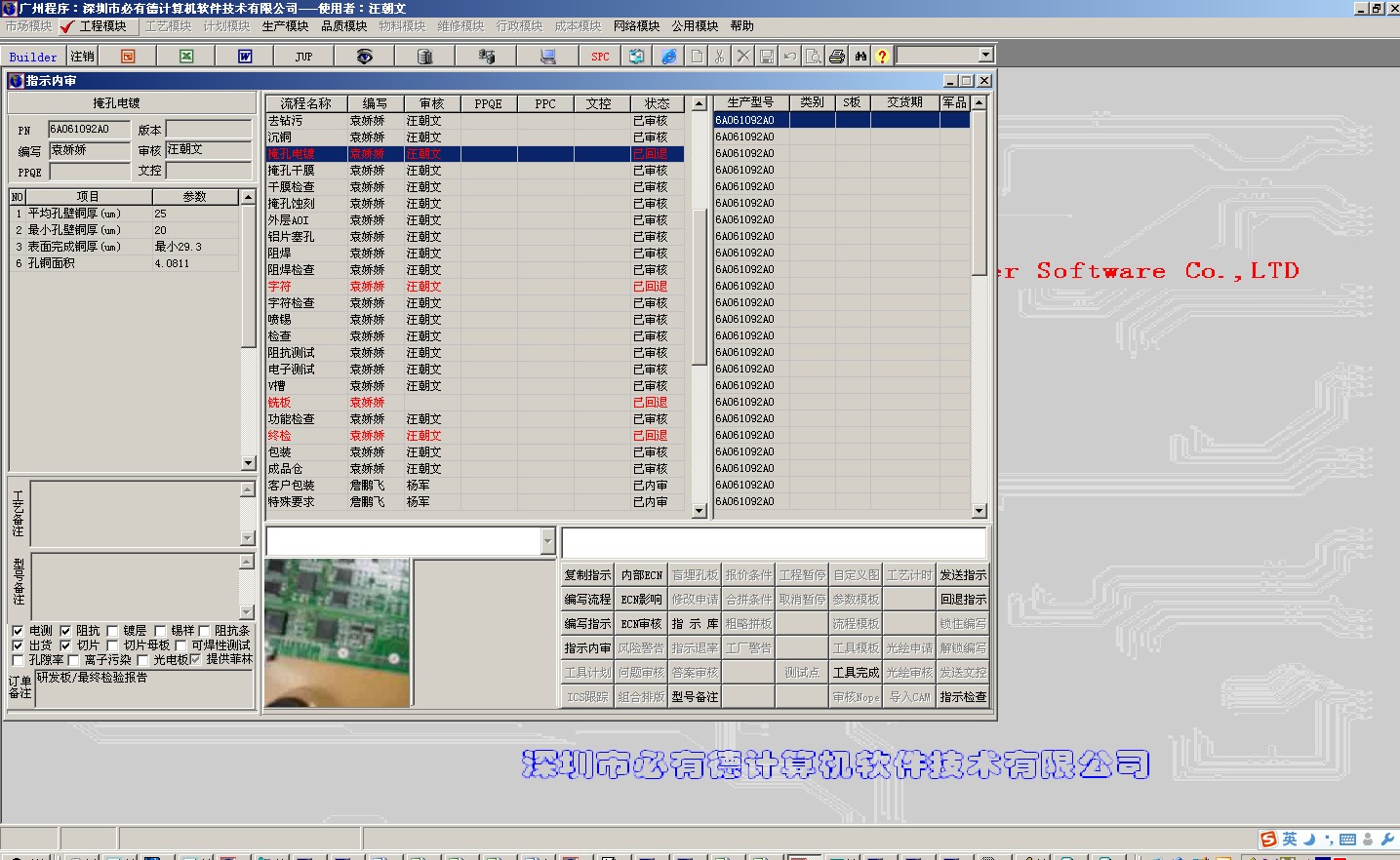Click the parameter list scroll-up arrow

[x=248, y=197]
